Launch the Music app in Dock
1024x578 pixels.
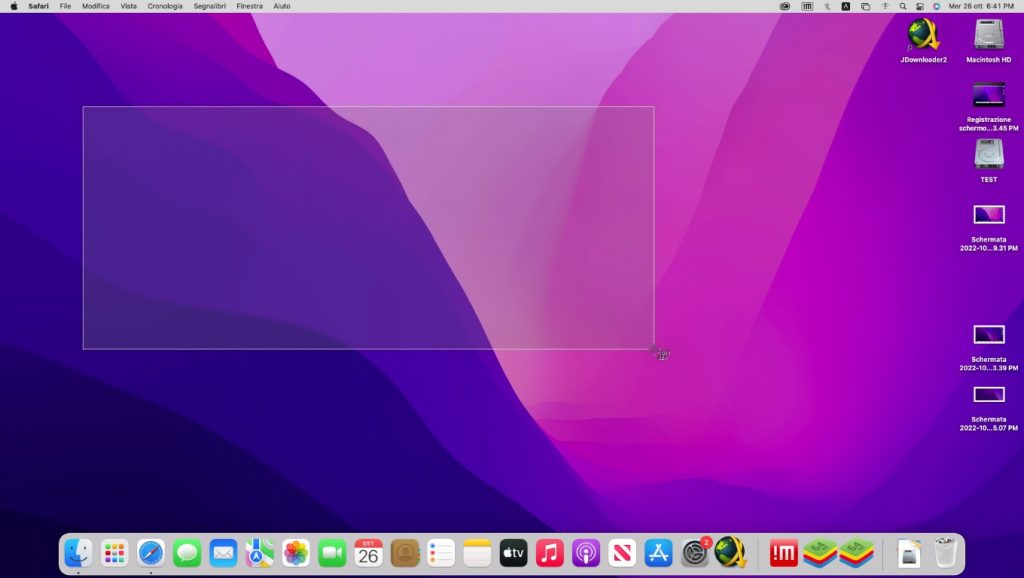point(549,552)
